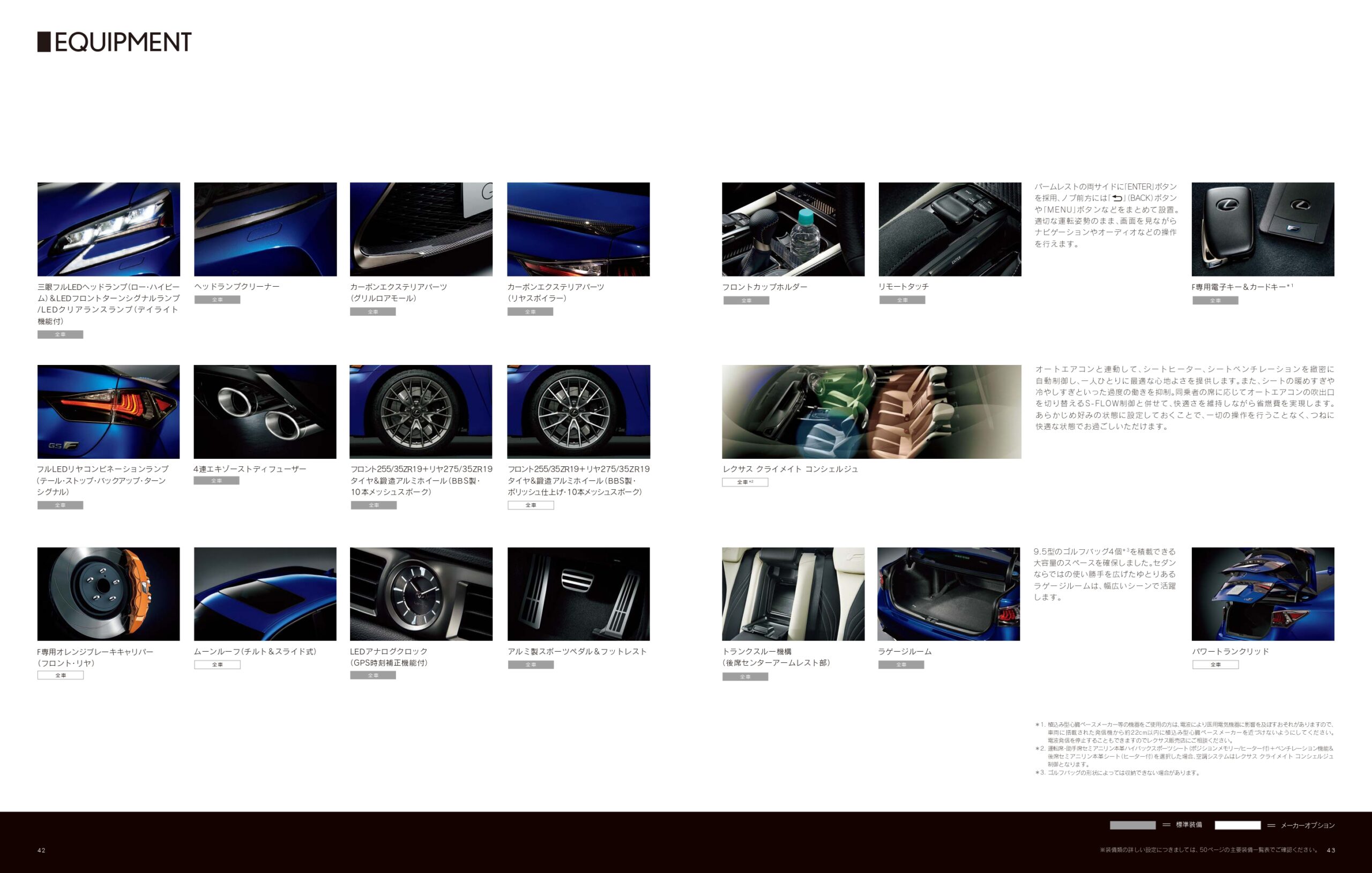Click the power trunk lid photo

1263,594
